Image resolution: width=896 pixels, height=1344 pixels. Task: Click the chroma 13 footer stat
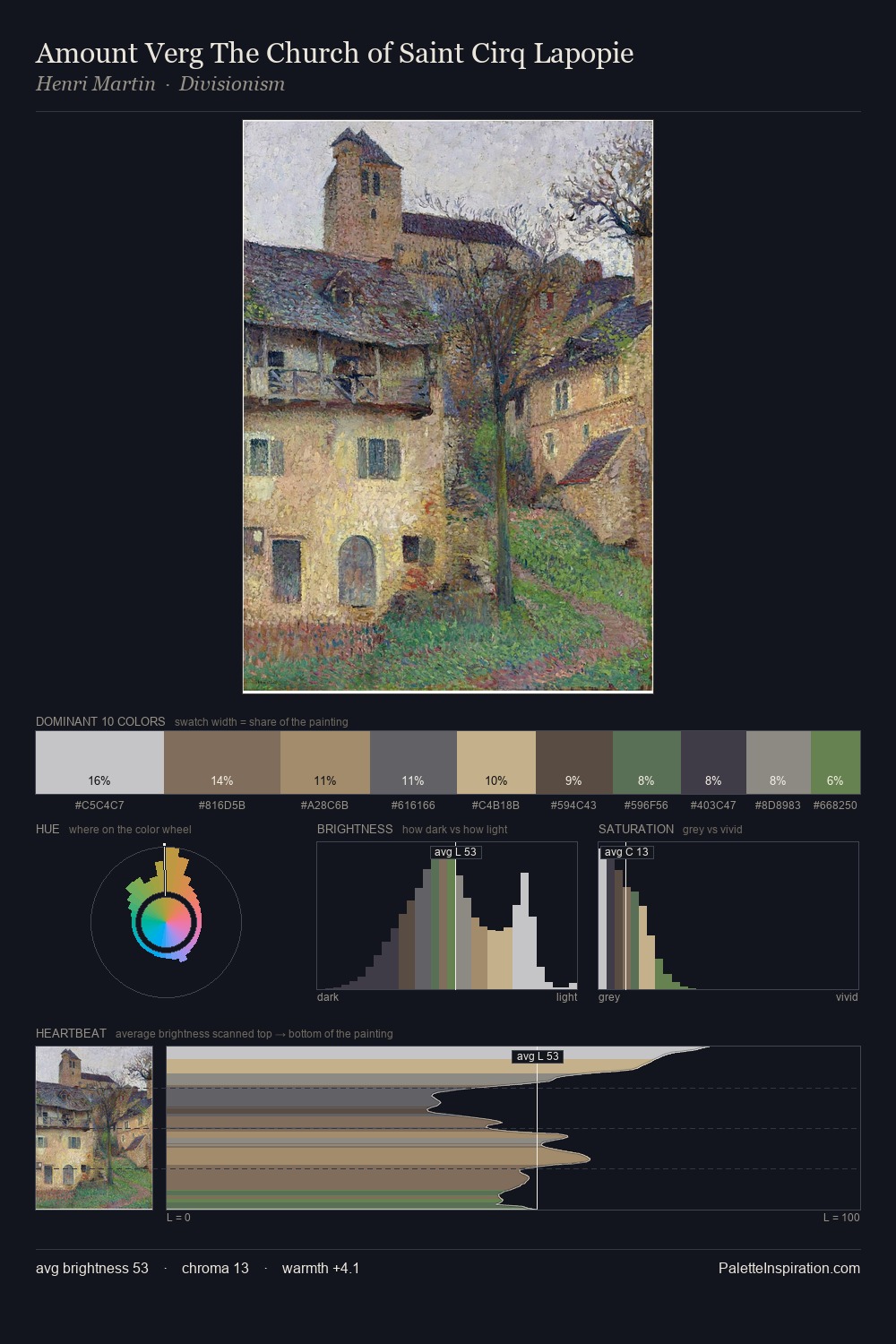tap(215, 1268)
